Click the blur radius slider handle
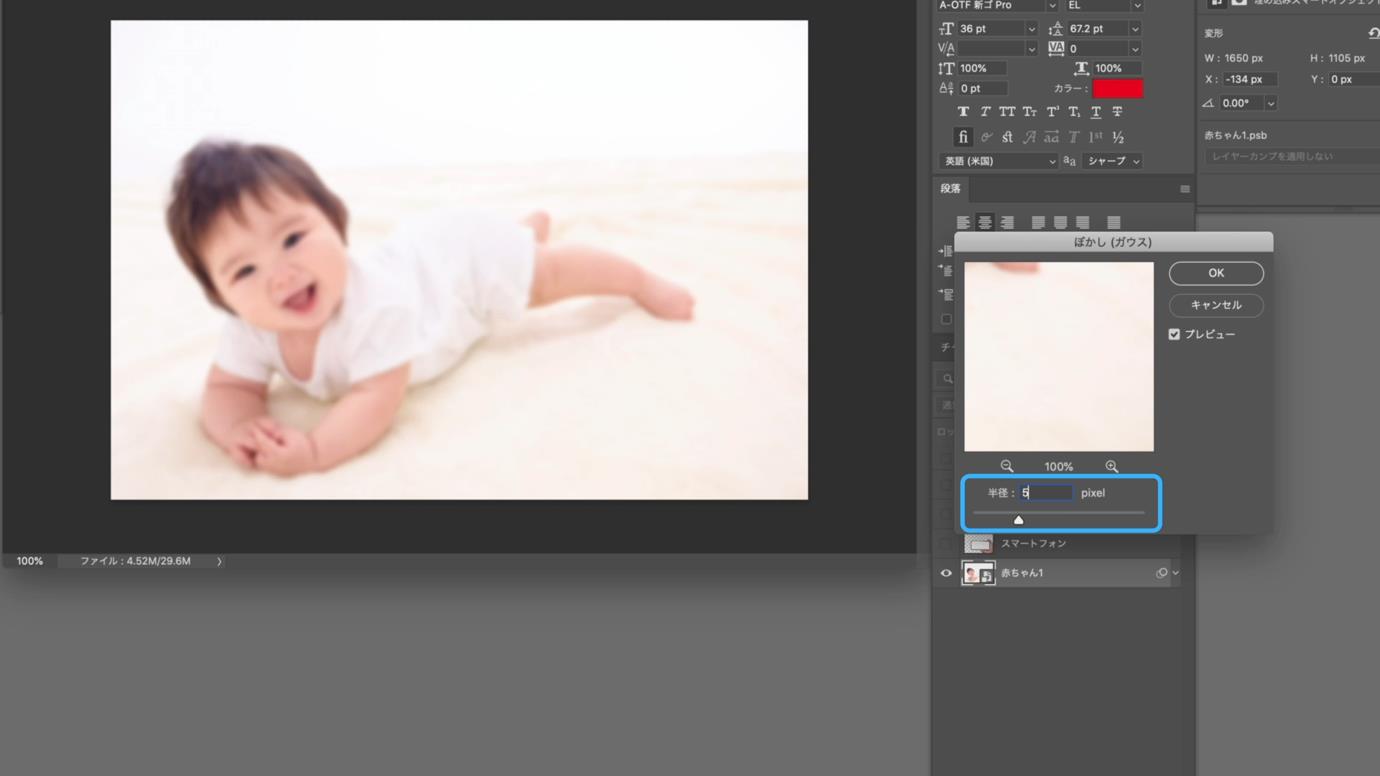This screenshot has height=776, width=1380. [x=1018, y=520]
